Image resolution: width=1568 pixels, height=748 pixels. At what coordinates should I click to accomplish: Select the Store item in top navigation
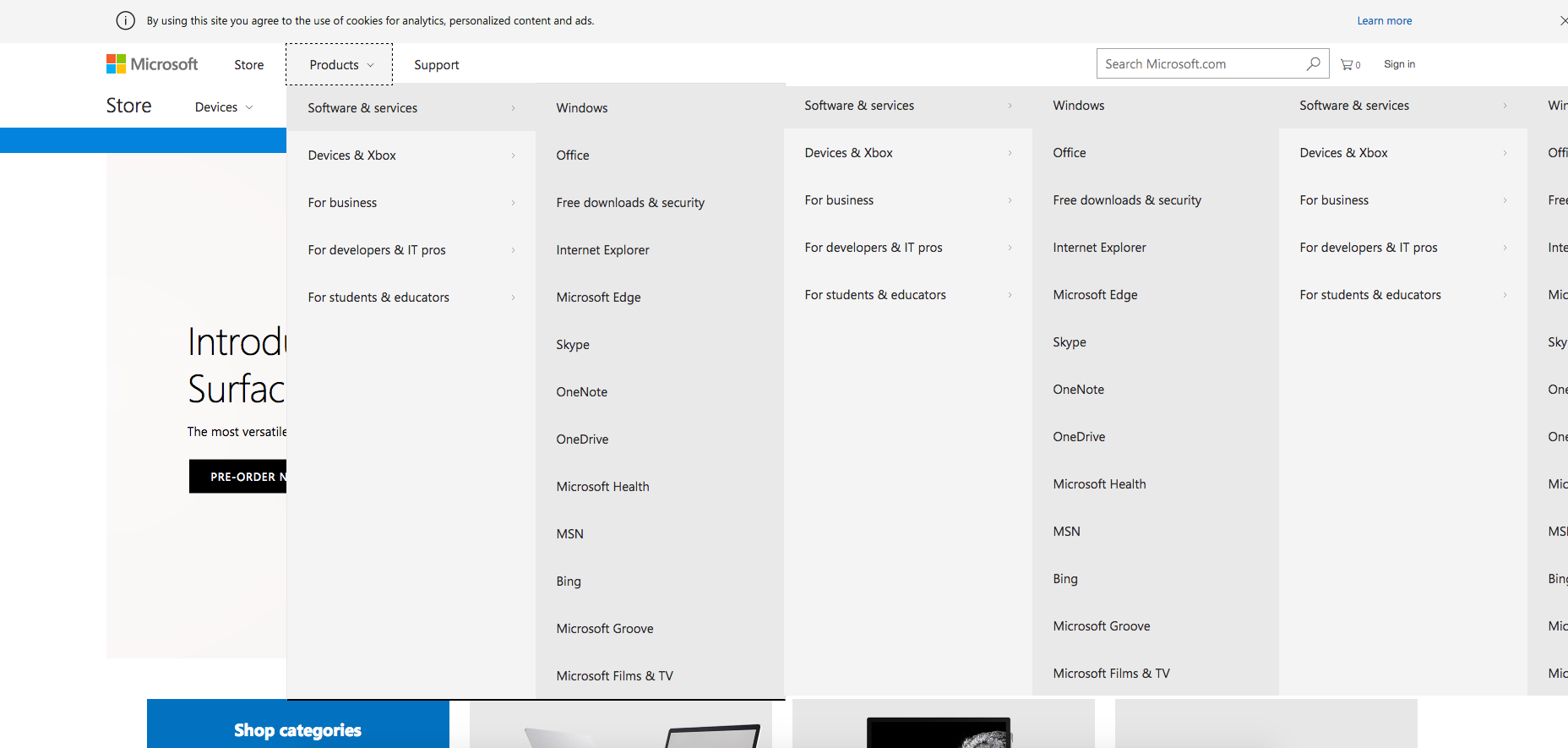click(x=248, y=65)
